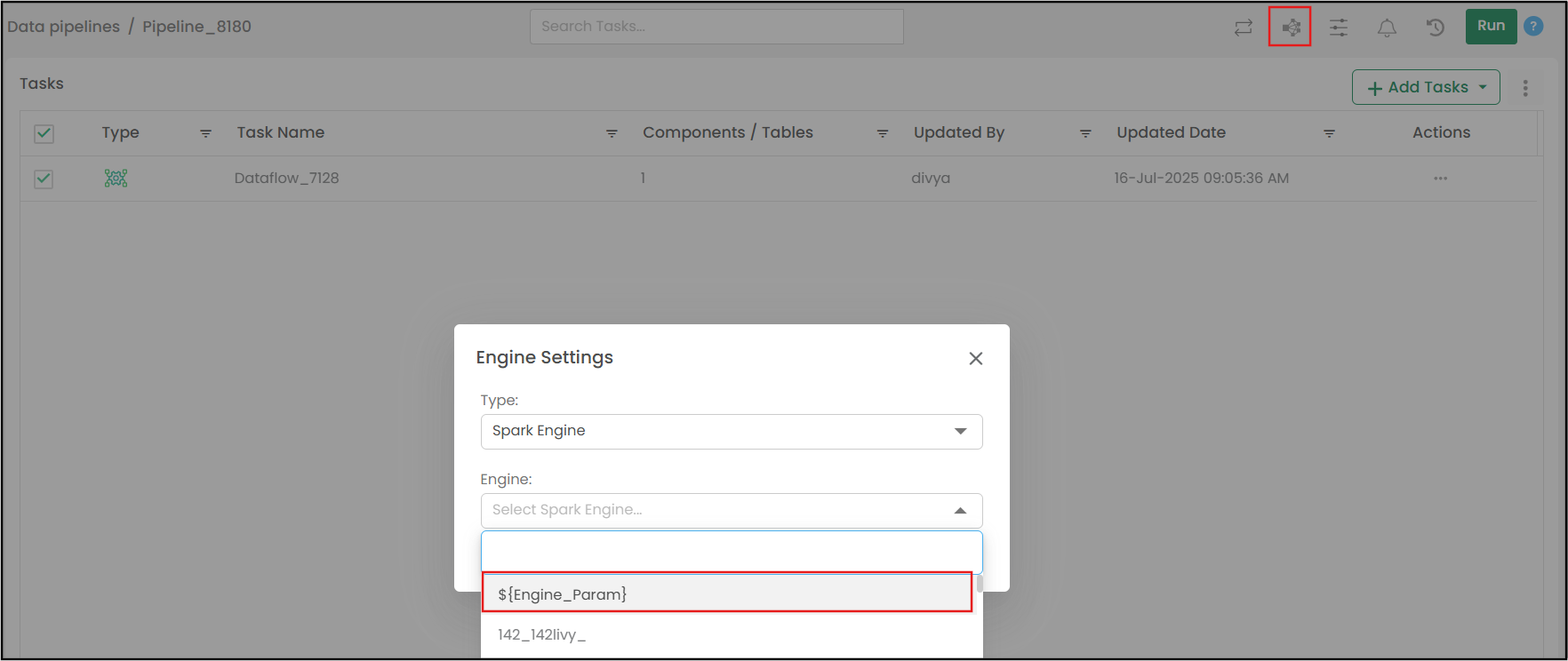Open the Add Tasks dropdown button
This screenshot has height=661, width=1568.
1426,87
